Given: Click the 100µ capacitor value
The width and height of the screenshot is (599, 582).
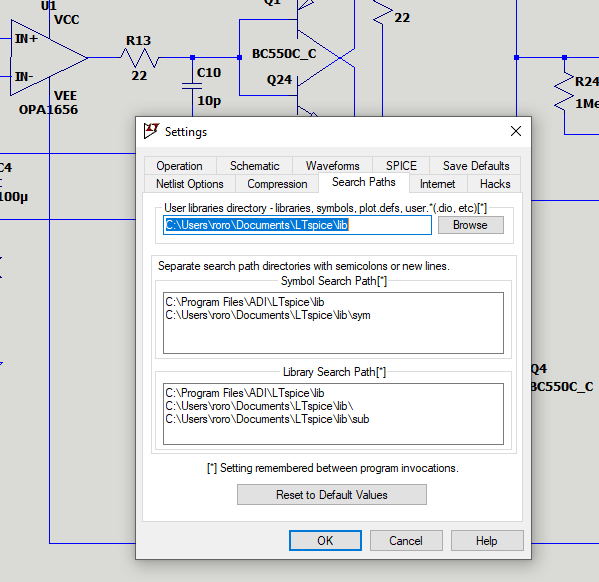Looking at the screenshot, I should (x=14, y=197).
